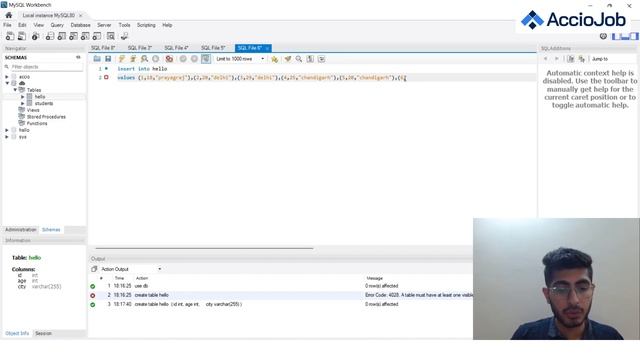Create a new function icon

pos(97,36)
